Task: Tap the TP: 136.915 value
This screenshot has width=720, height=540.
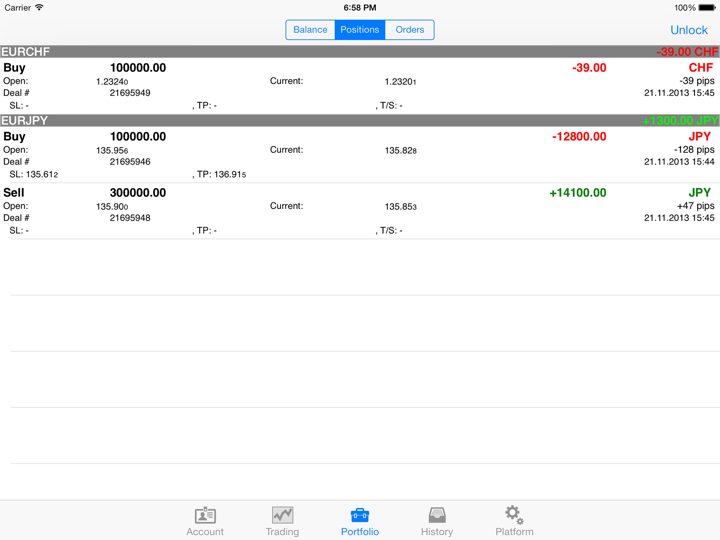Action: (221, 174)
